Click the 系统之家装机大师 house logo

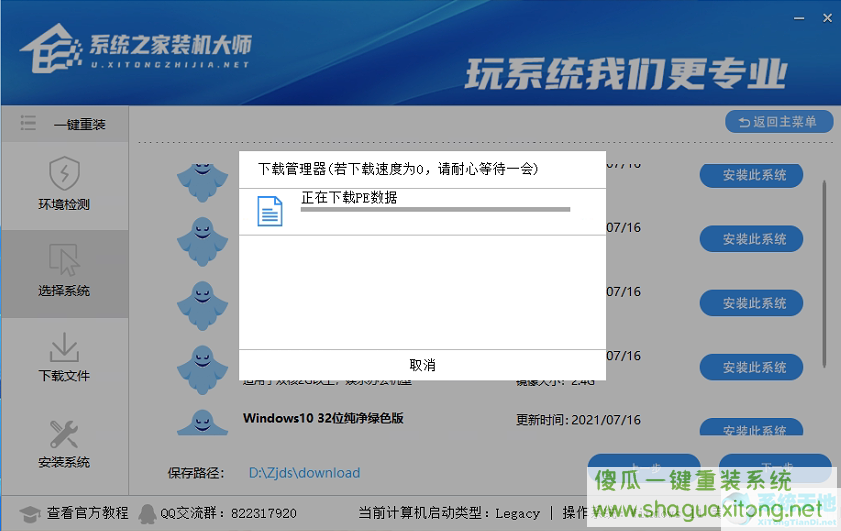point(50,48)
